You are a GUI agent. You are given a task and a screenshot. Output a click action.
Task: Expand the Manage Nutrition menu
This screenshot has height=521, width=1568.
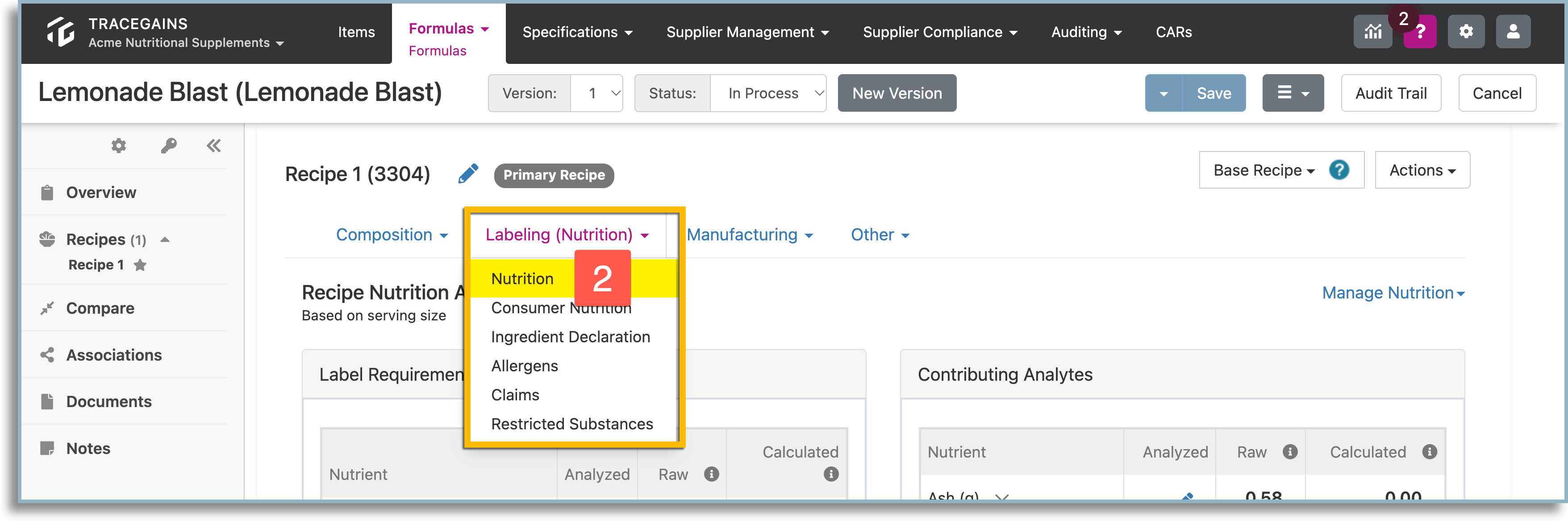coord(1393,293)
